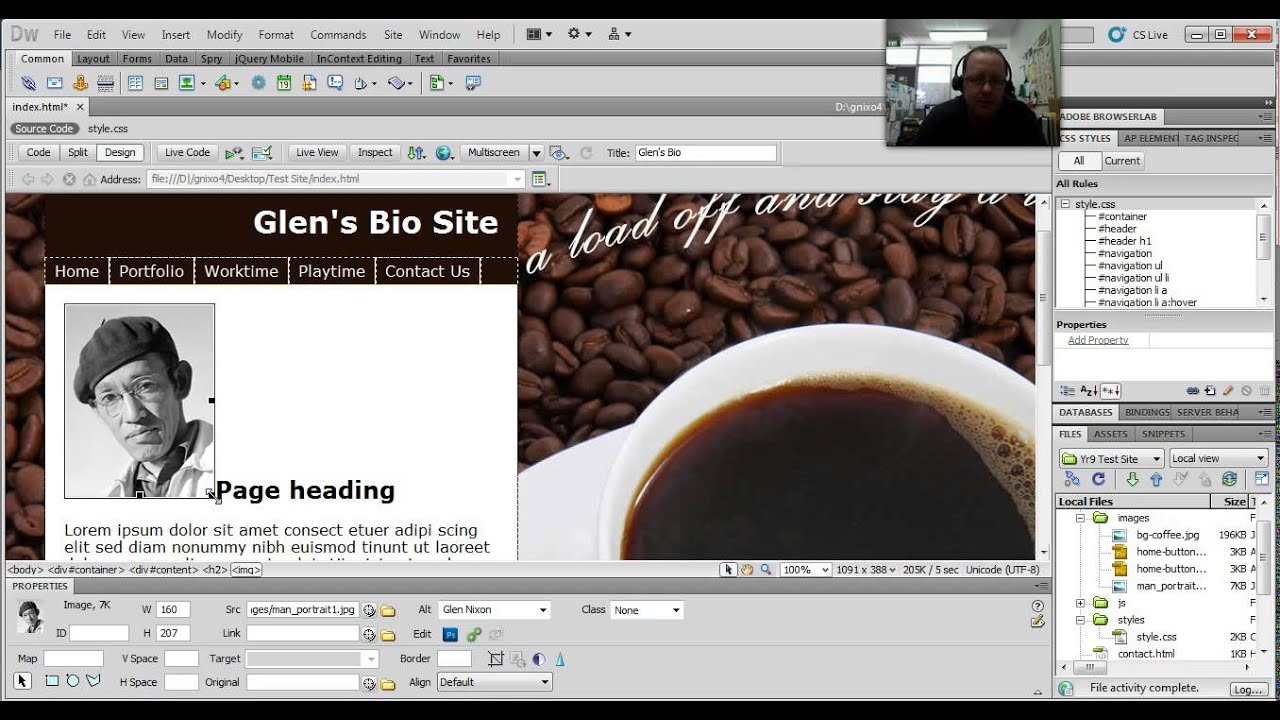
Task: Select the Hand tool in status bar
Action: pyautogui.click(x=747, y=570)
